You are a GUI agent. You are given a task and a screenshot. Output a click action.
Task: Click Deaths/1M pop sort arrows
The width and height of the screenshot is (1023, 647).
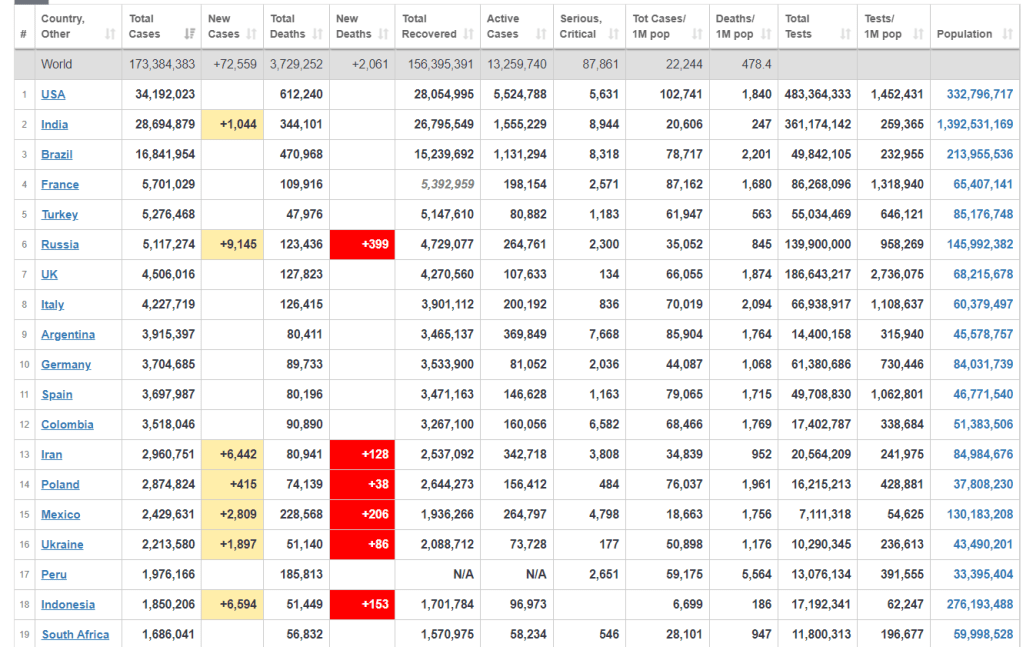[x=766, y=35]
